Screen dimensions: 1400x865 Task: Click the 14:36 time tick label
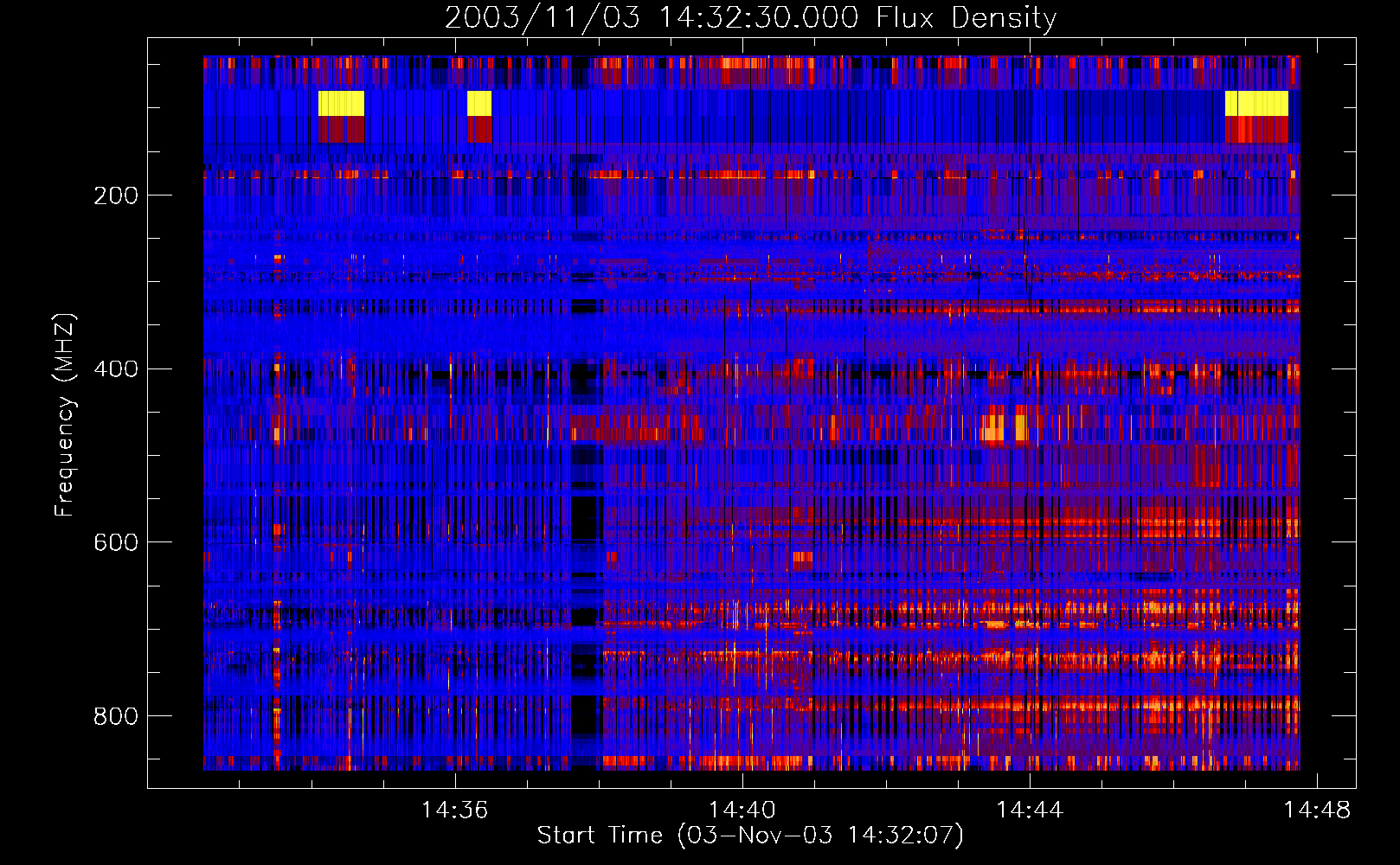pyautogui.click(x=454, y=811)
